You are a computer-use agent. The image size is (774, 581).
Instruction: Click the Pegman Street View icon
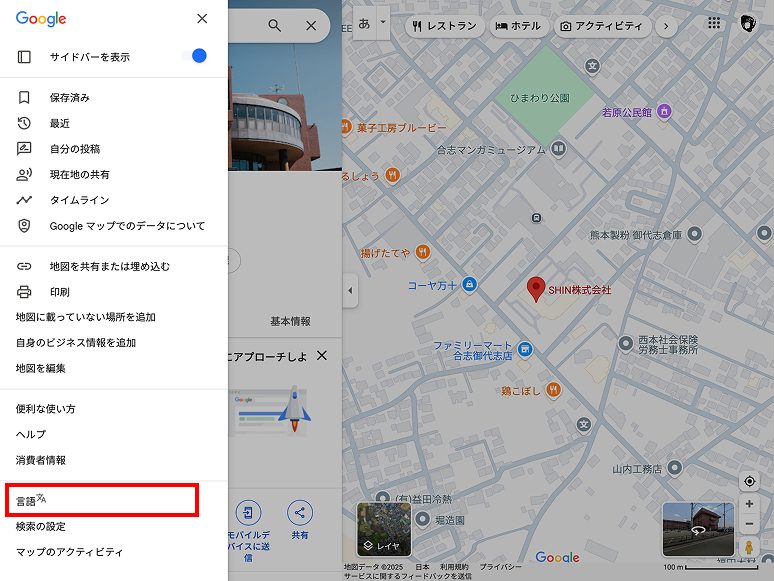click(x=749, y=547)
